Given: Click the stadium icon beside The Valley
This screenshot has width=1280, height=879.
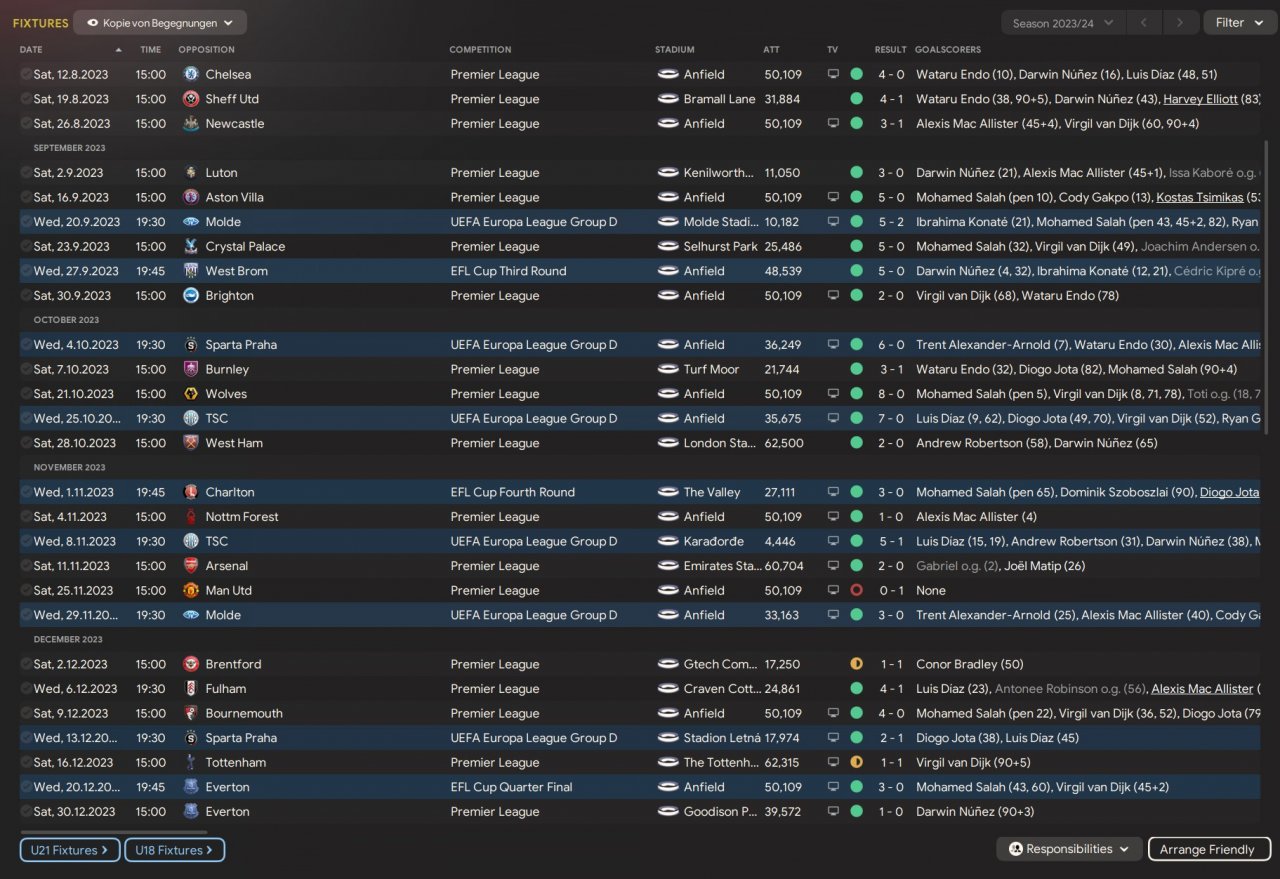Looking at the screenshot, I should [668, 492].
